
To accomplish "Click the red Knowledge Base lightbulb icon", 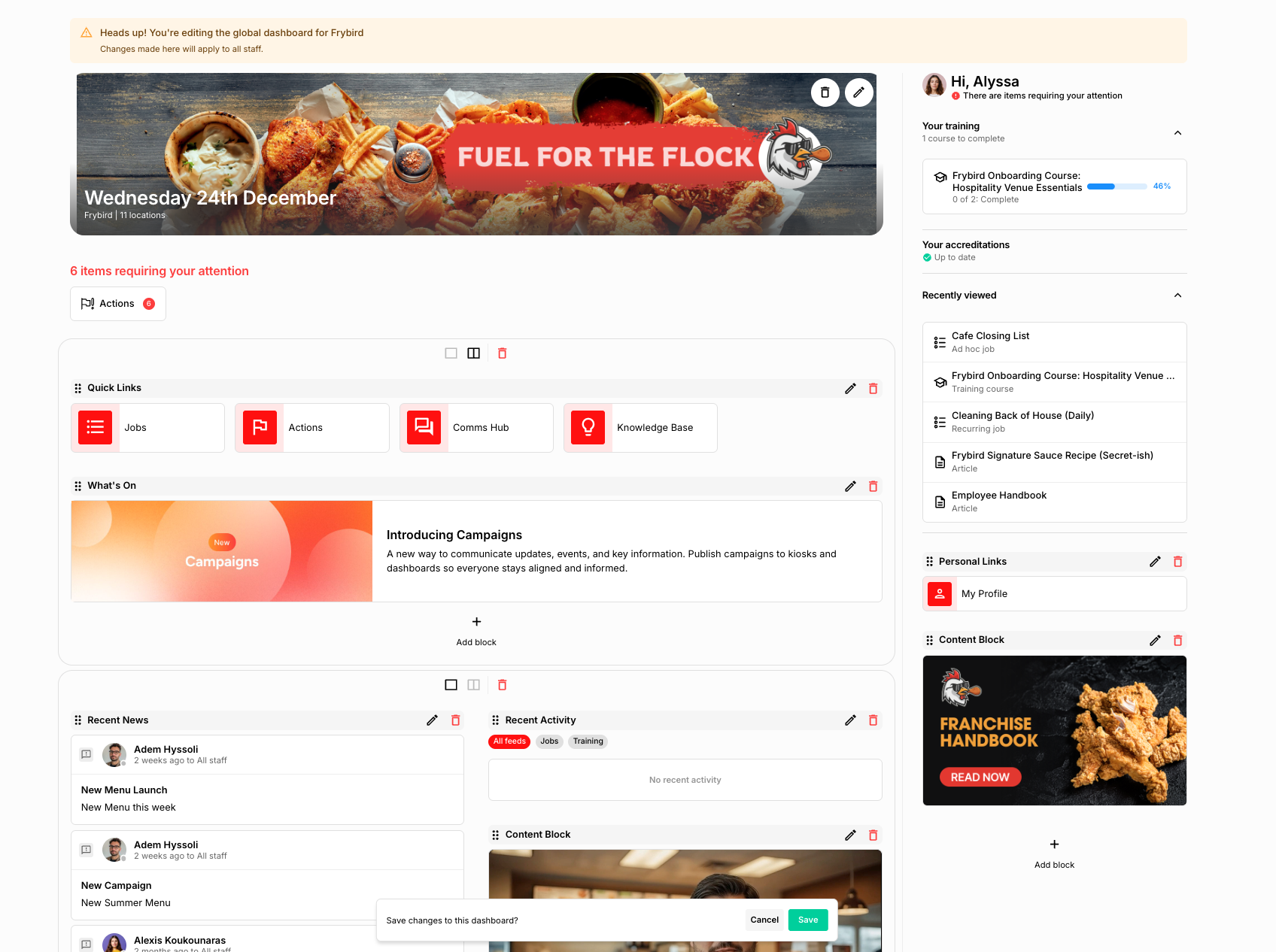I will pyautogui.click(x=588, y=428).
